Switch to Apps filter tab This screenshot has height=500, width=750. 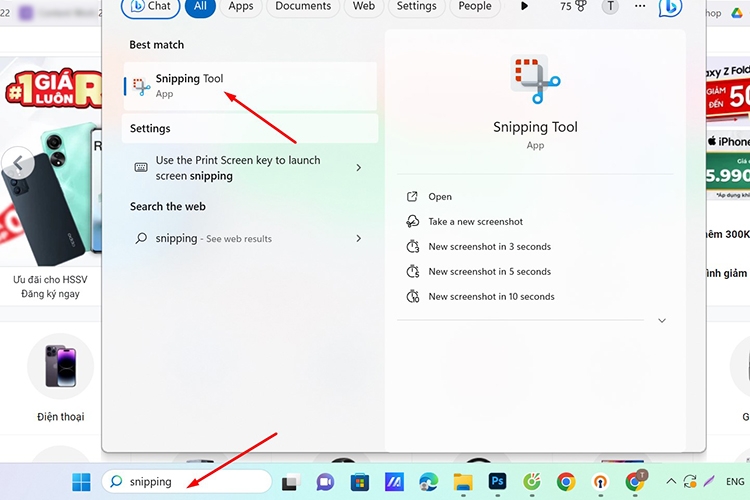(241, 6)
